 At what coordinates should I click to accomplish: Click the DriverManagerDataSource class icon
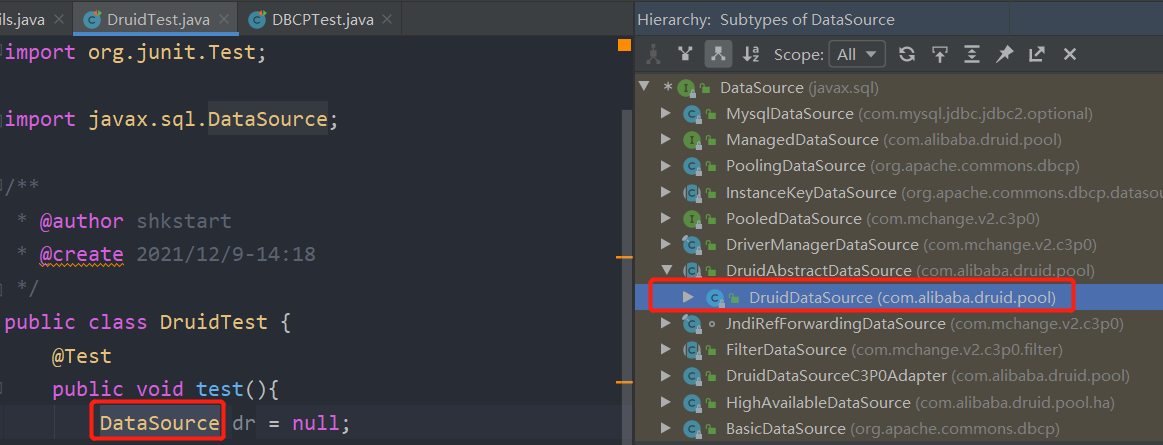692,245
